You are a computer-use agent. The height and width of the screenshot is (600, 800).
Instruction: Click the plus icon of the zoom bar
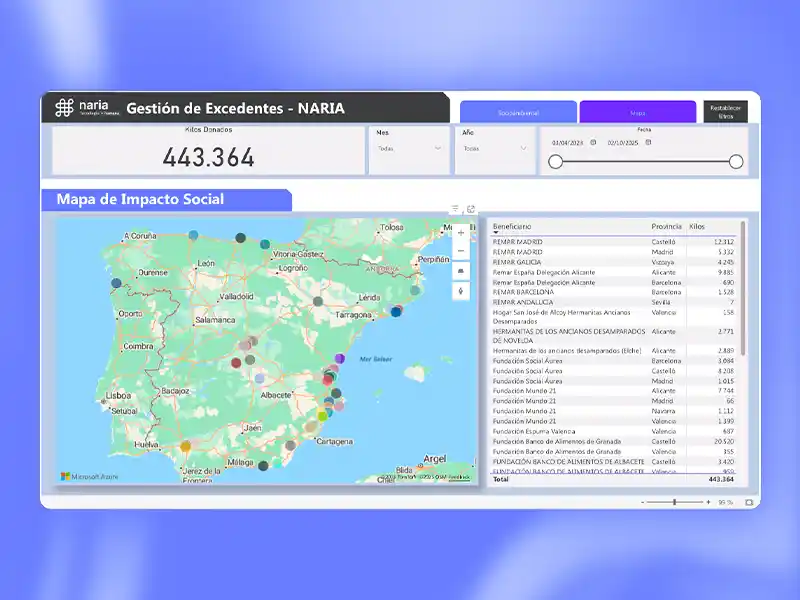pos(708,503)
